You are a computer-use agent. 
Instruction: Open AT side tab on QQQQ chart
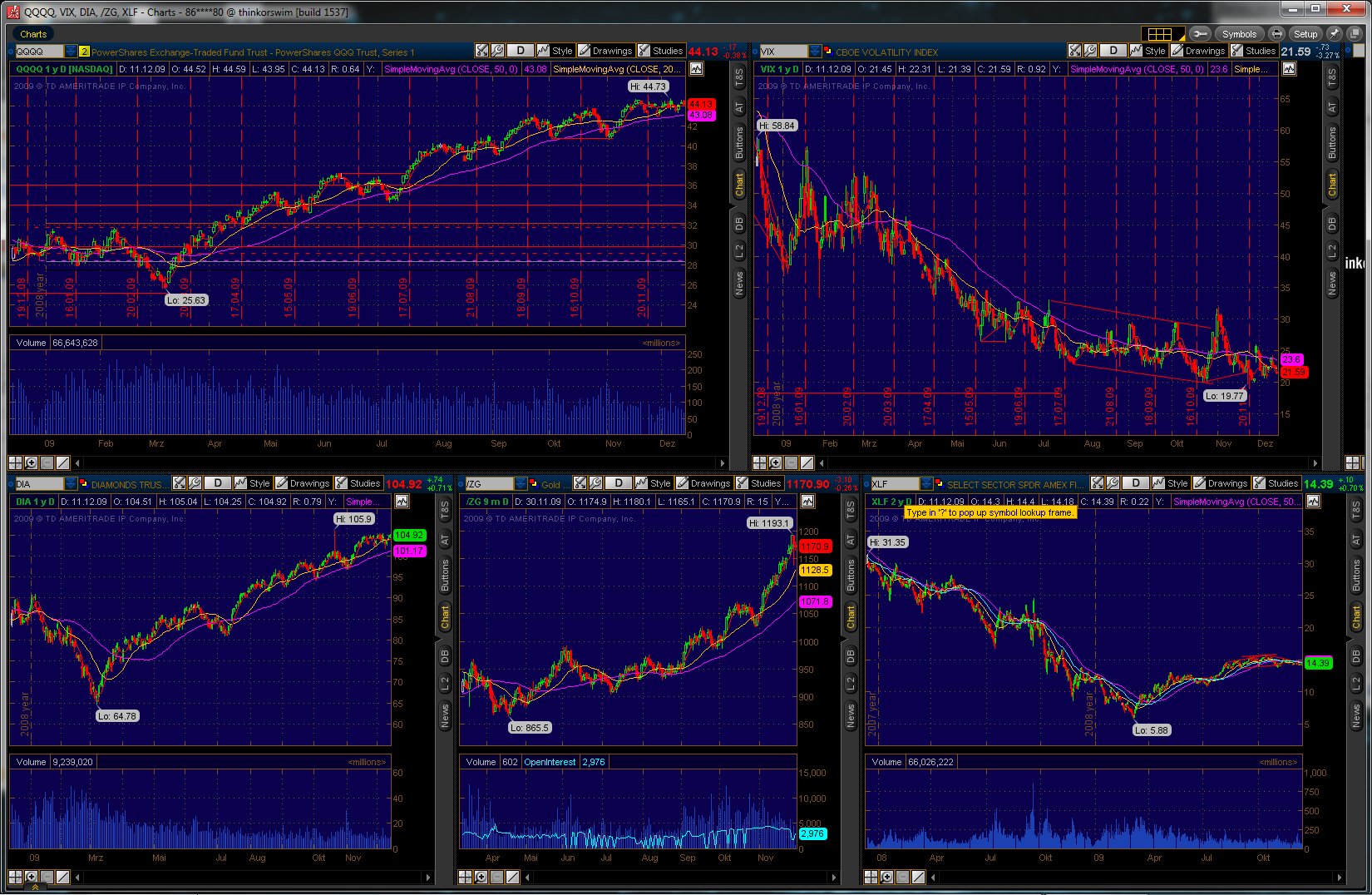click(x=738, y=106)
